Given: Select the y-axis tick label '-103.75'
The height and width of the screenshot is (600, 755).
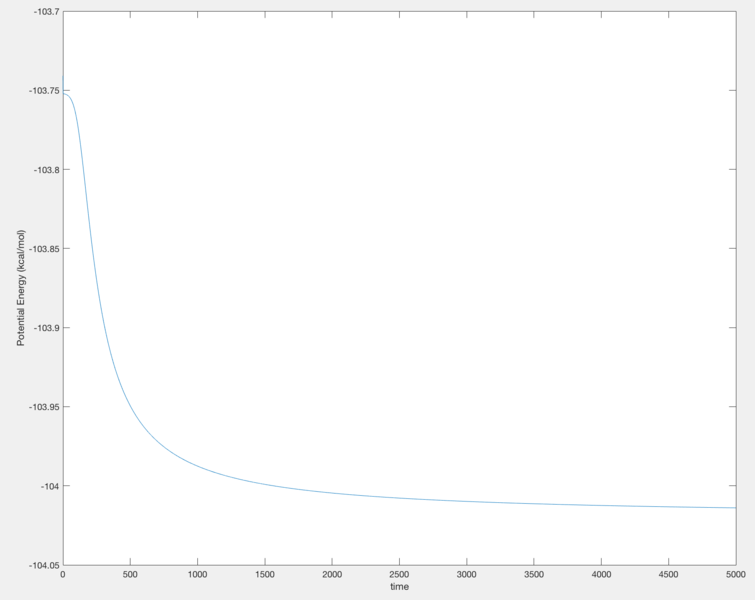Looking at the screenshot, I should (x=45, y=91).
